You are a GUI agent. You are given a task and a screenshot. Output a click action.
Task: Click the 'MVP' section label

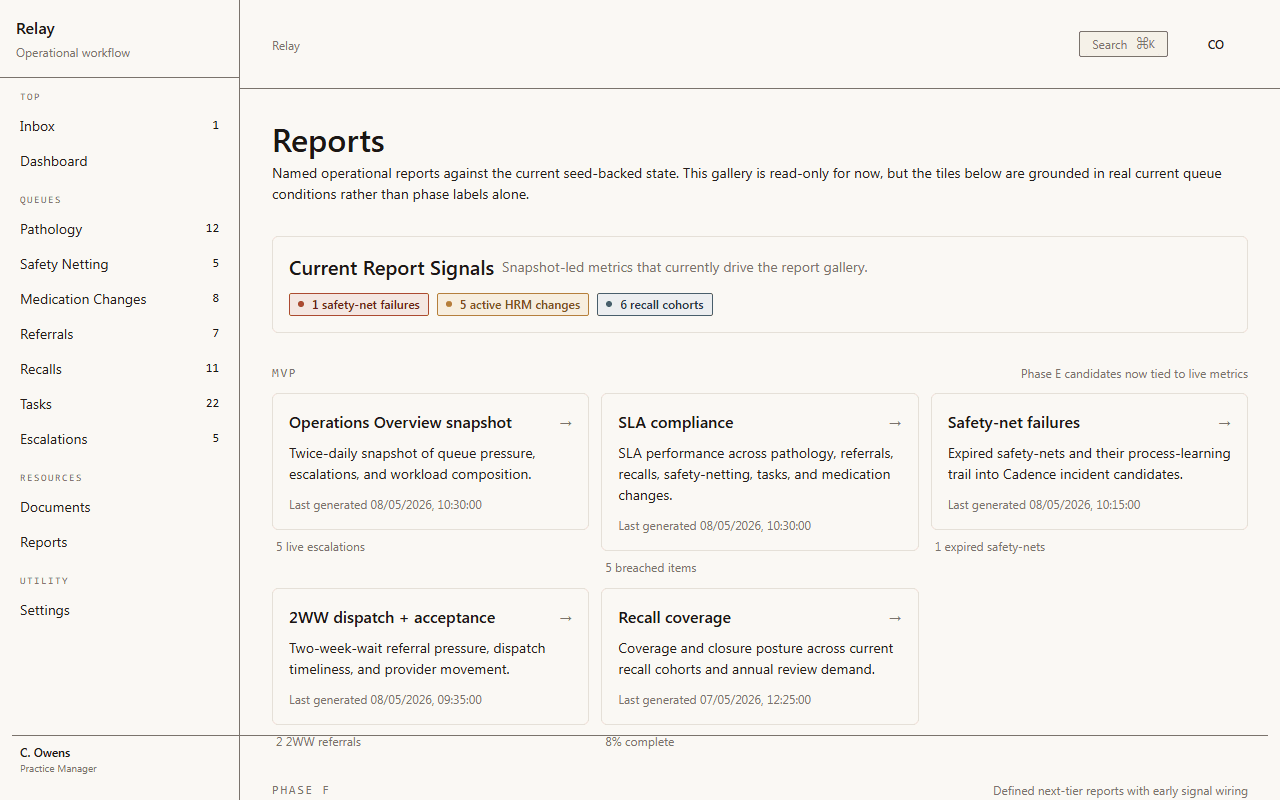[284, 374]
